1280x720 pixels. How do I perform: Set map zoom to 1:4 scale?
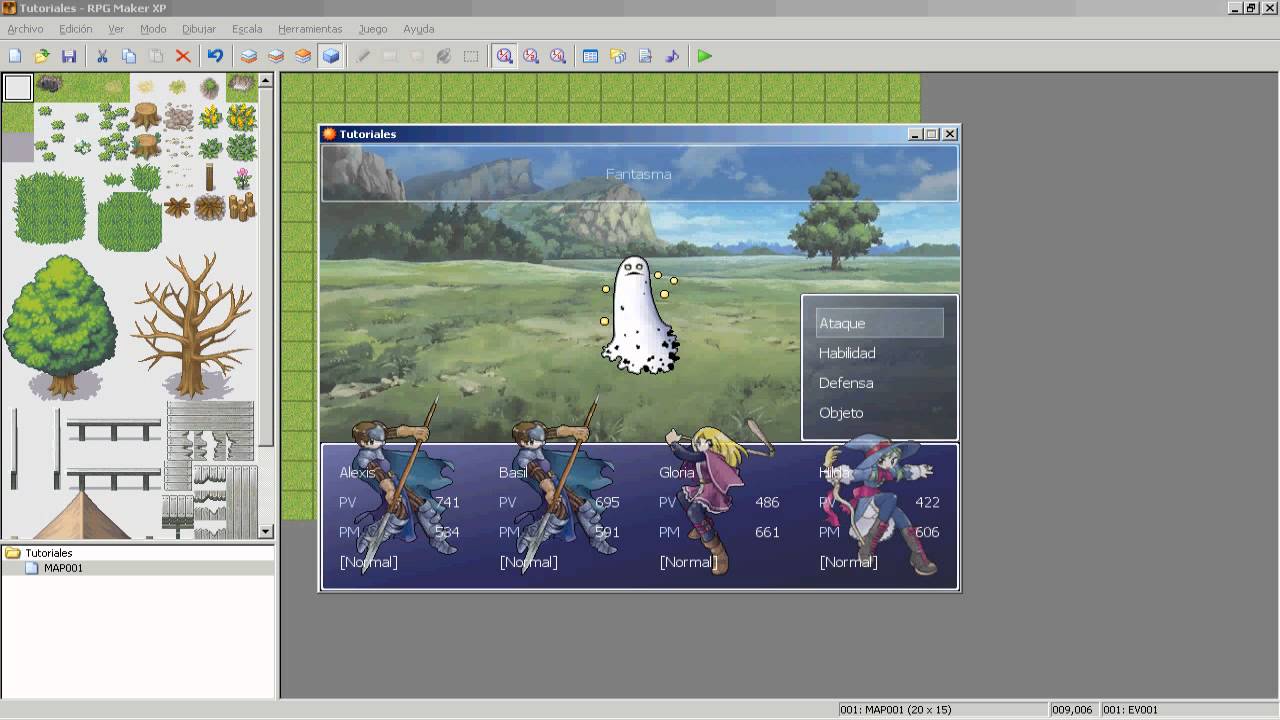coord(558,56)
